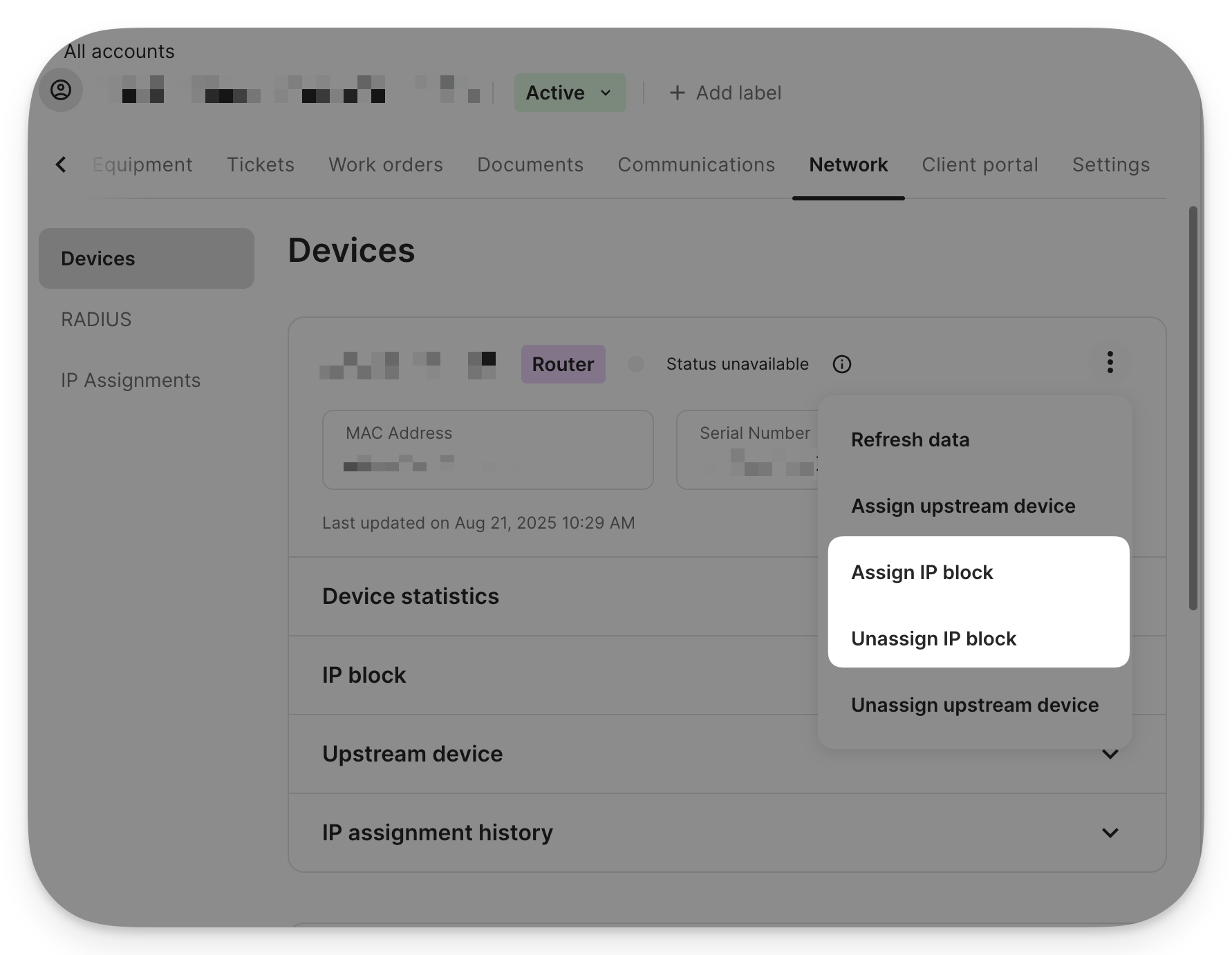The image size is (1232, 955).
Task: Expand the Upstream device section chevron
Action: [x=1110, y=754]
